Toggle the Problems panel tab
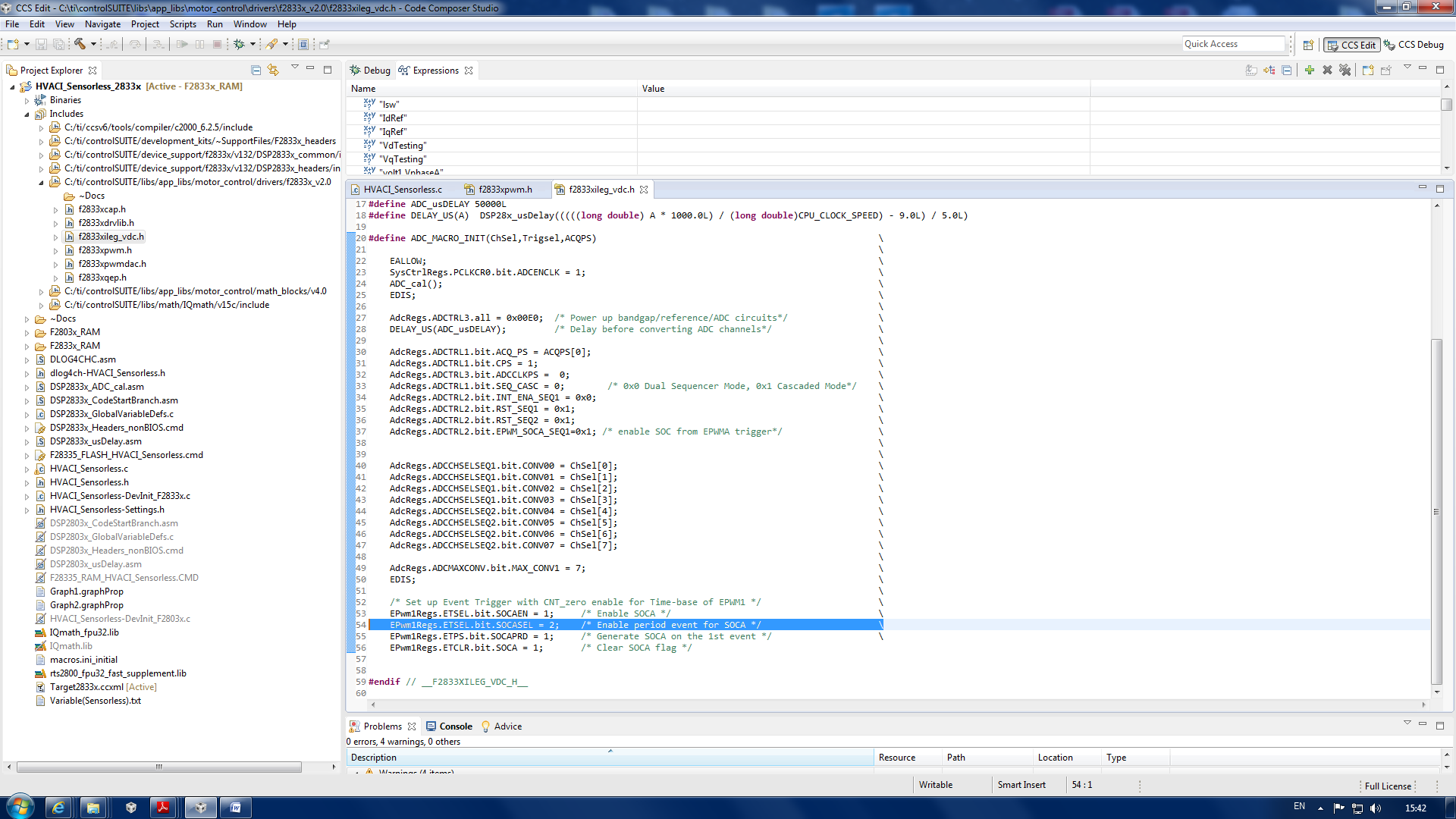The image size is (1456, 819). 384,726
